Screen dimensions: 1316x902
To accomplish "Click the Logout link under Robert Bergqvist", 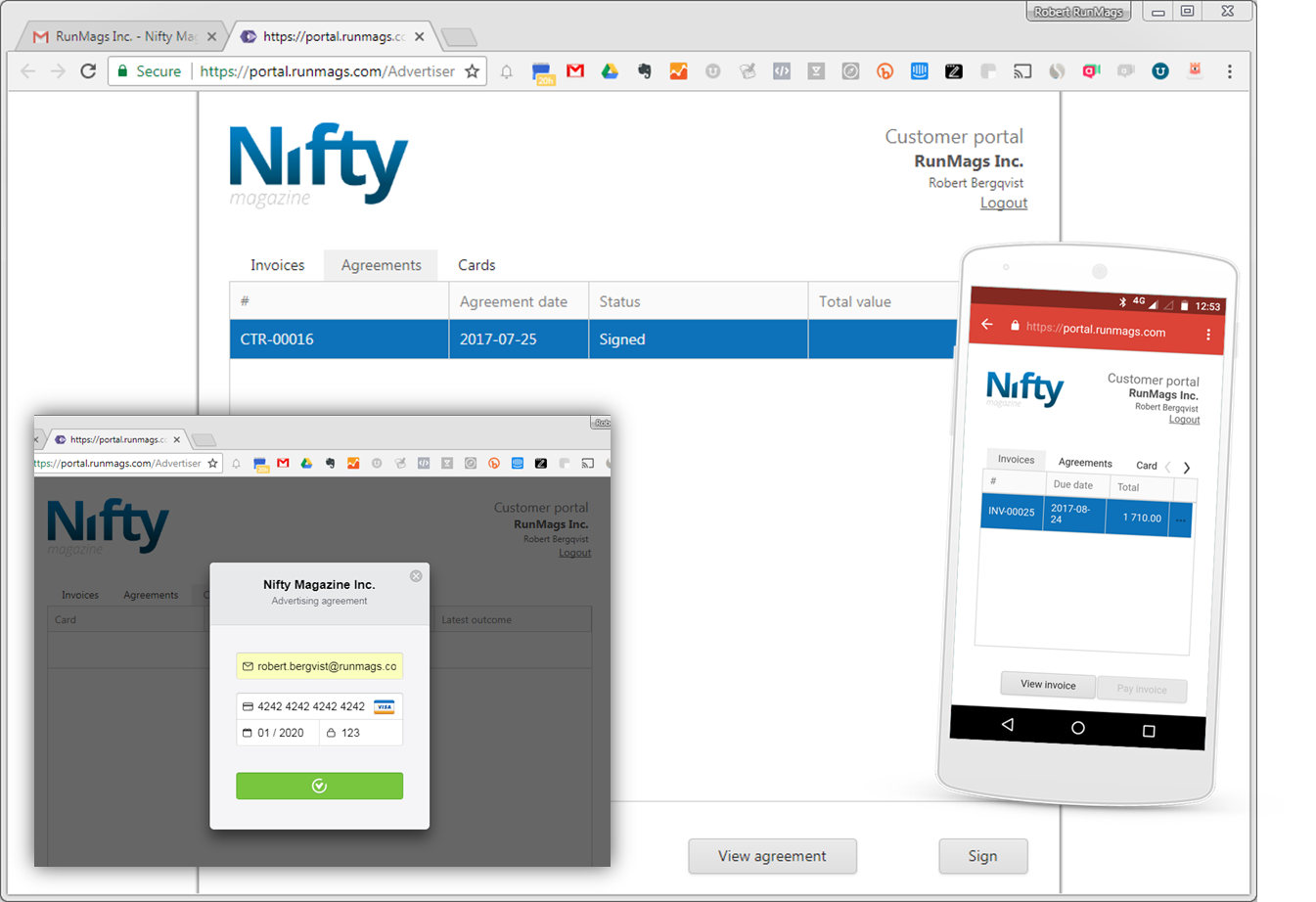I will [1004, 203].
